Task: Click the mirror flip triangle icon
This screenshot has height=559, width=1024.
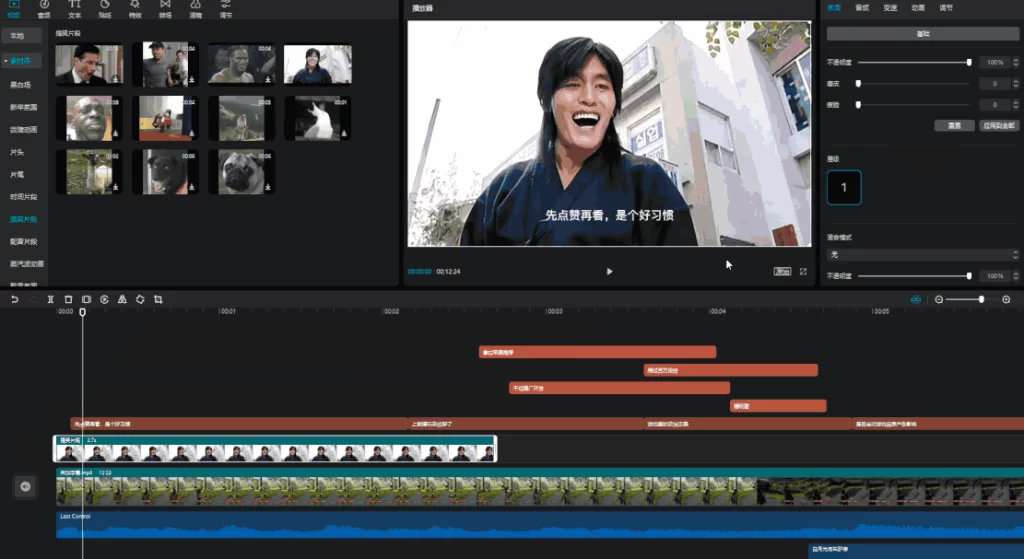Action: (x=122, y=299)
